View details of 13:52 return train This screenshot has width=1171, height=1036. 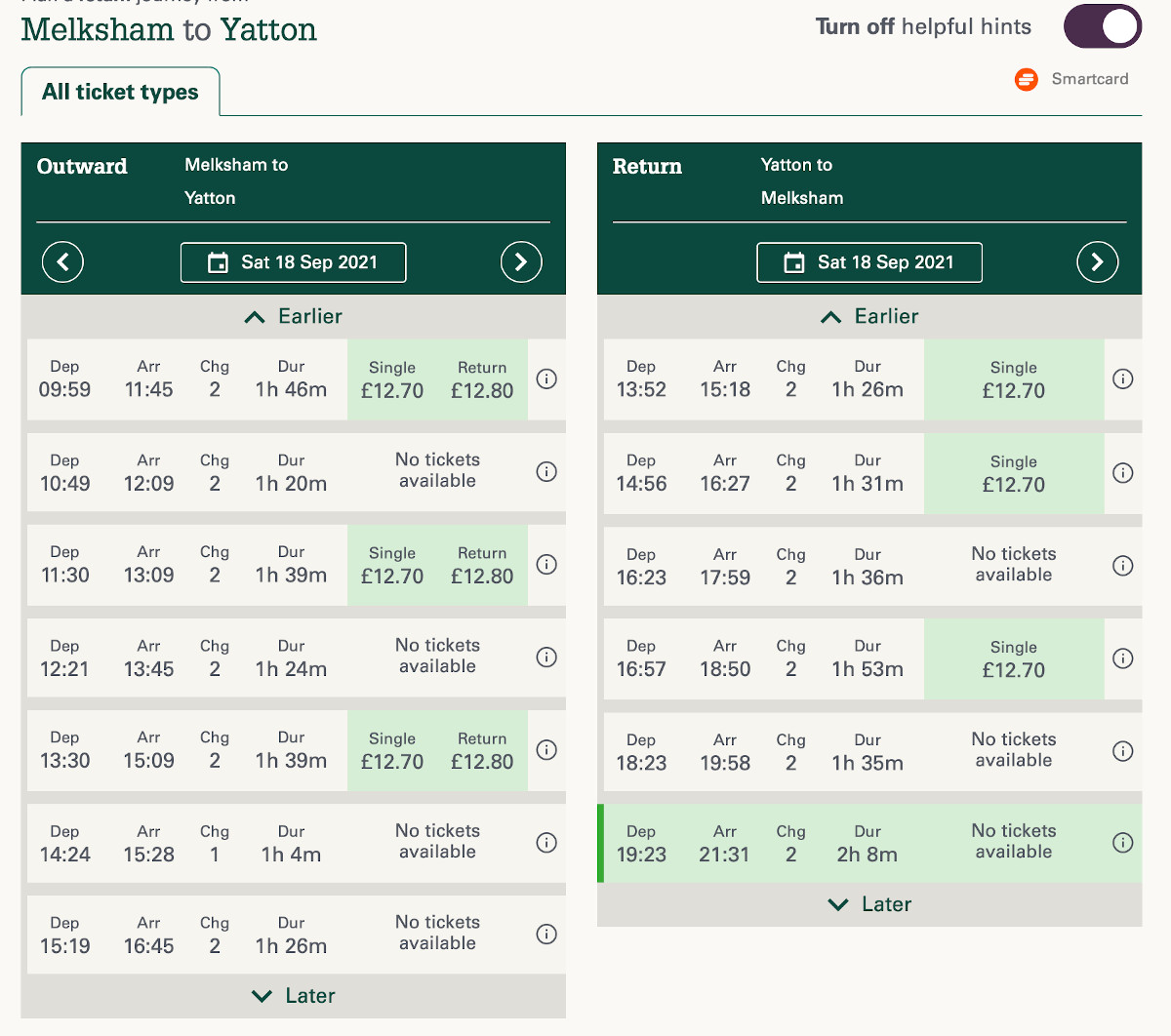tap(1122, 379)
